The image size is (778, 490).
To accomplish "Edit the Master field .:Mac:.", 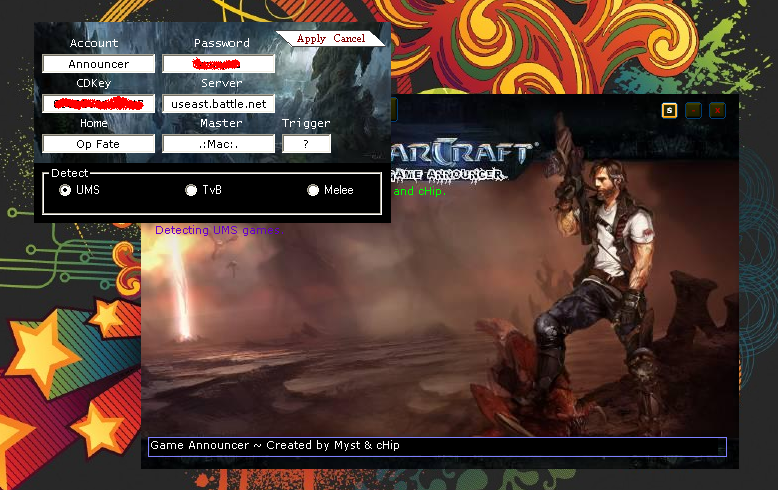I will click(x=218, y=144).
